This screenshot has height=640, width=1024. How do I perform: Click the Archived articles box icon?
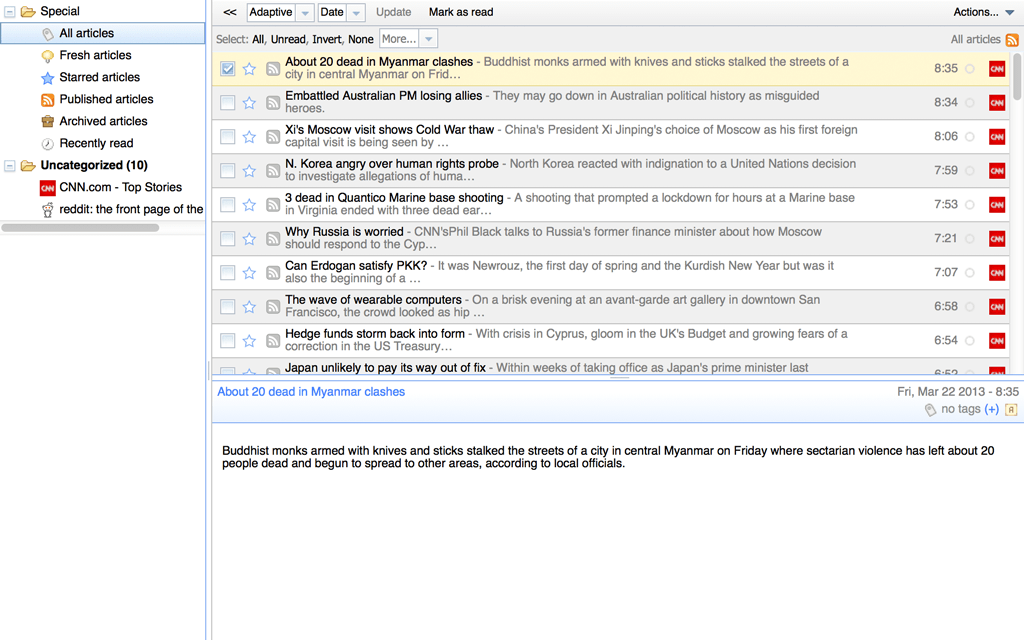click(x=47, y=120)
